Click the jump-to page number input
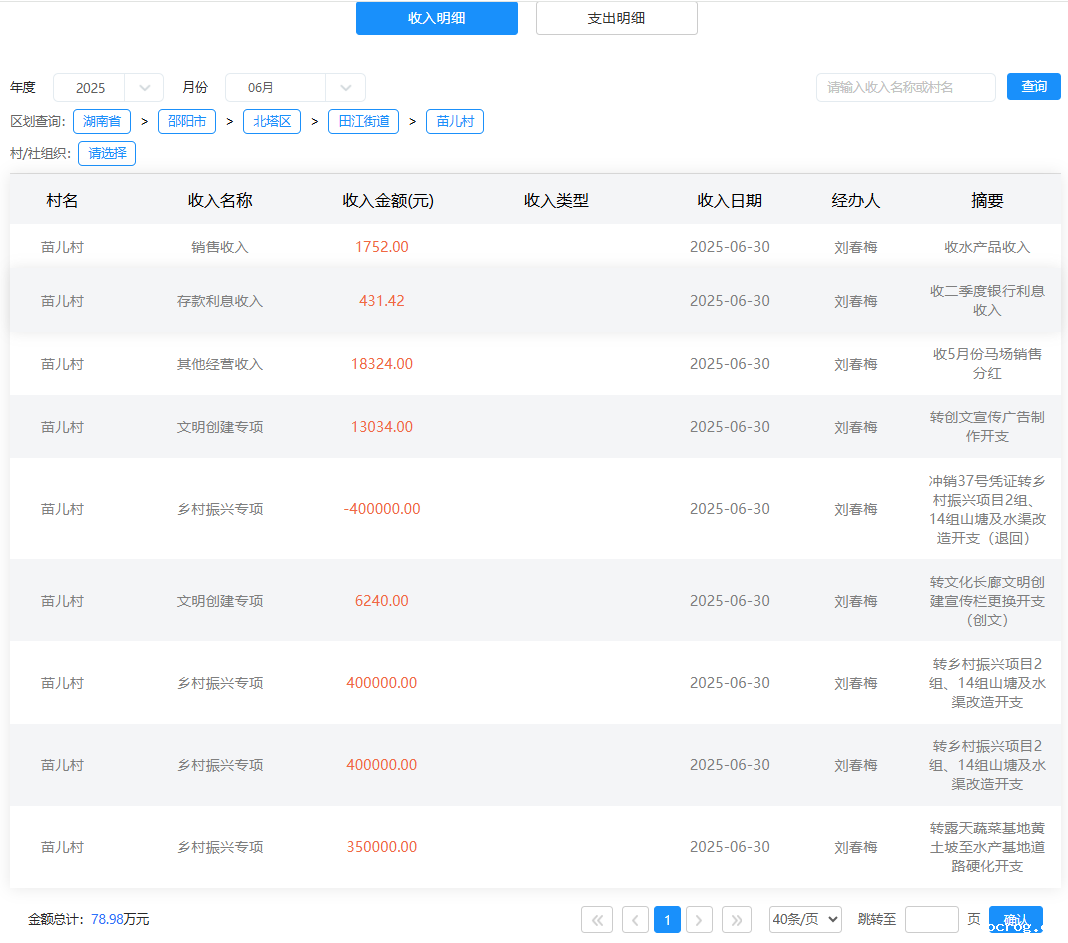 pos(931,920)
